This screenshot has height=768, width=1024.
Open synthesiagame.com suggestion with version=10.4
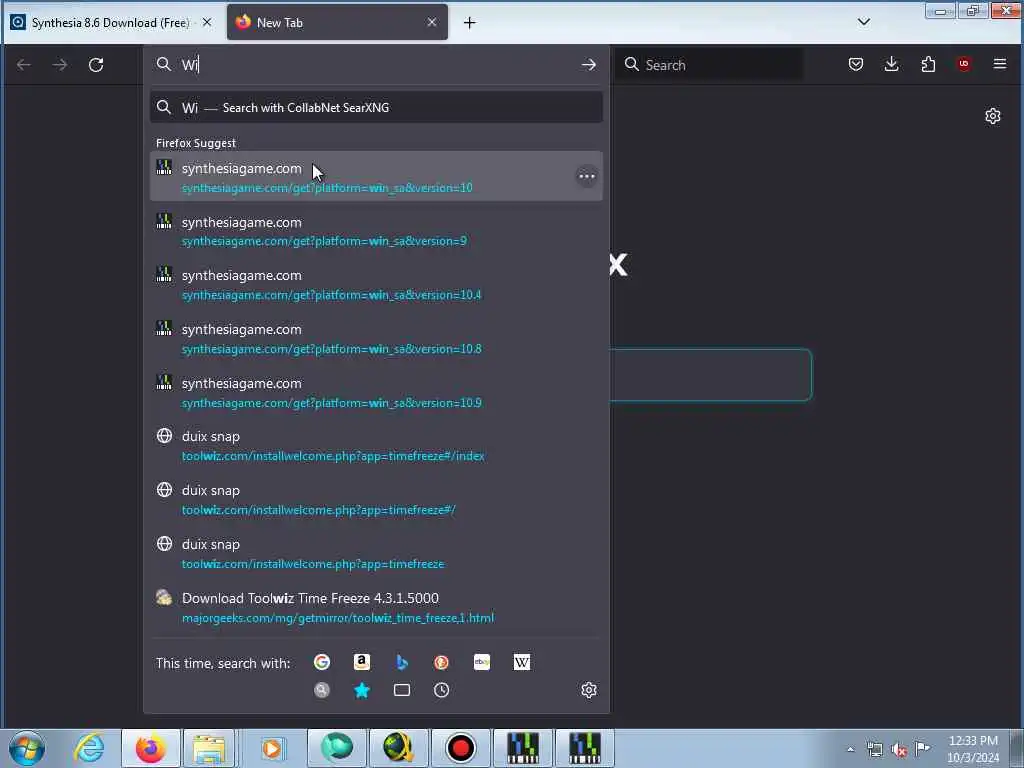[376, 285]
